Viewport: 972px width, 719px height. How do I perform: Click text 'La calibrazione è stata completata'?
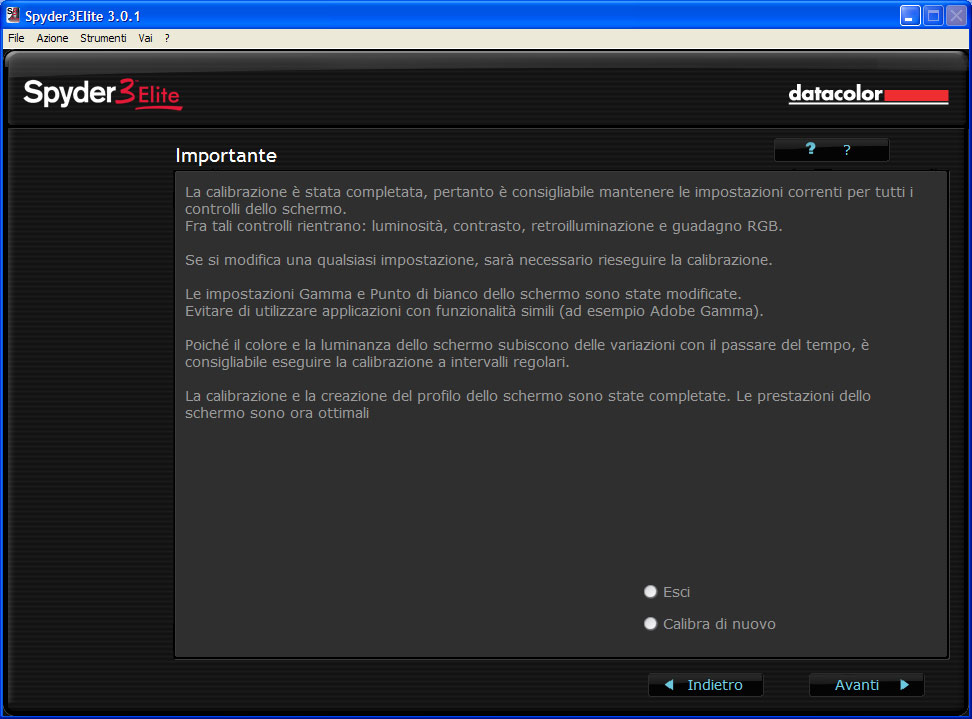pyautogui.click(x=304, y=192)
